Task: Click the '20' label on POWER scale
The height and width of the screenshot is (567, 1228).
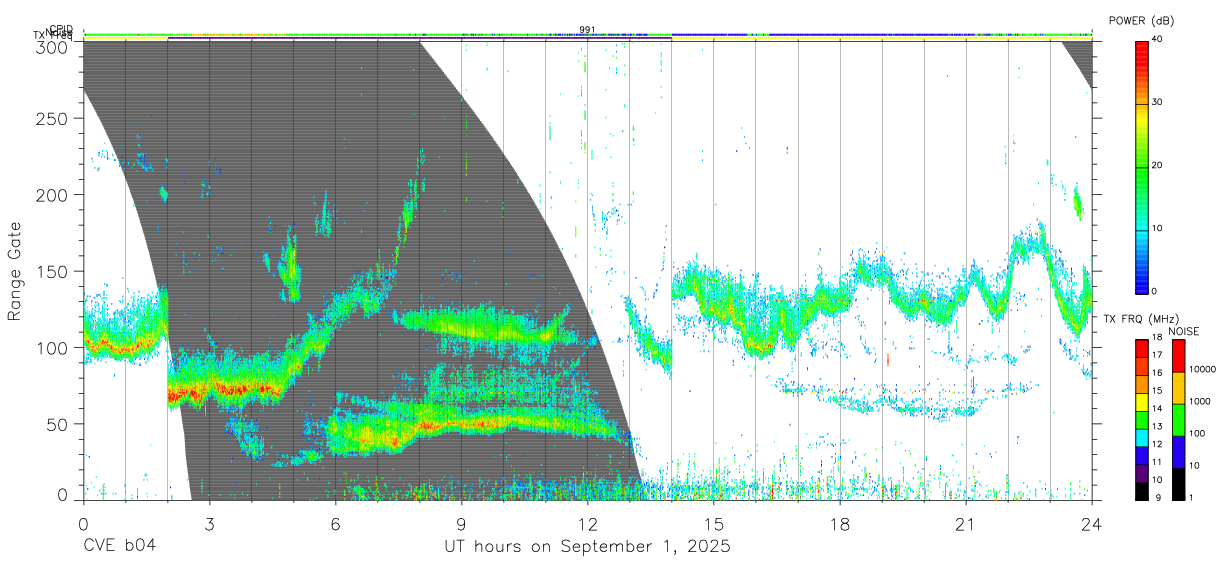Action: 1157,166
